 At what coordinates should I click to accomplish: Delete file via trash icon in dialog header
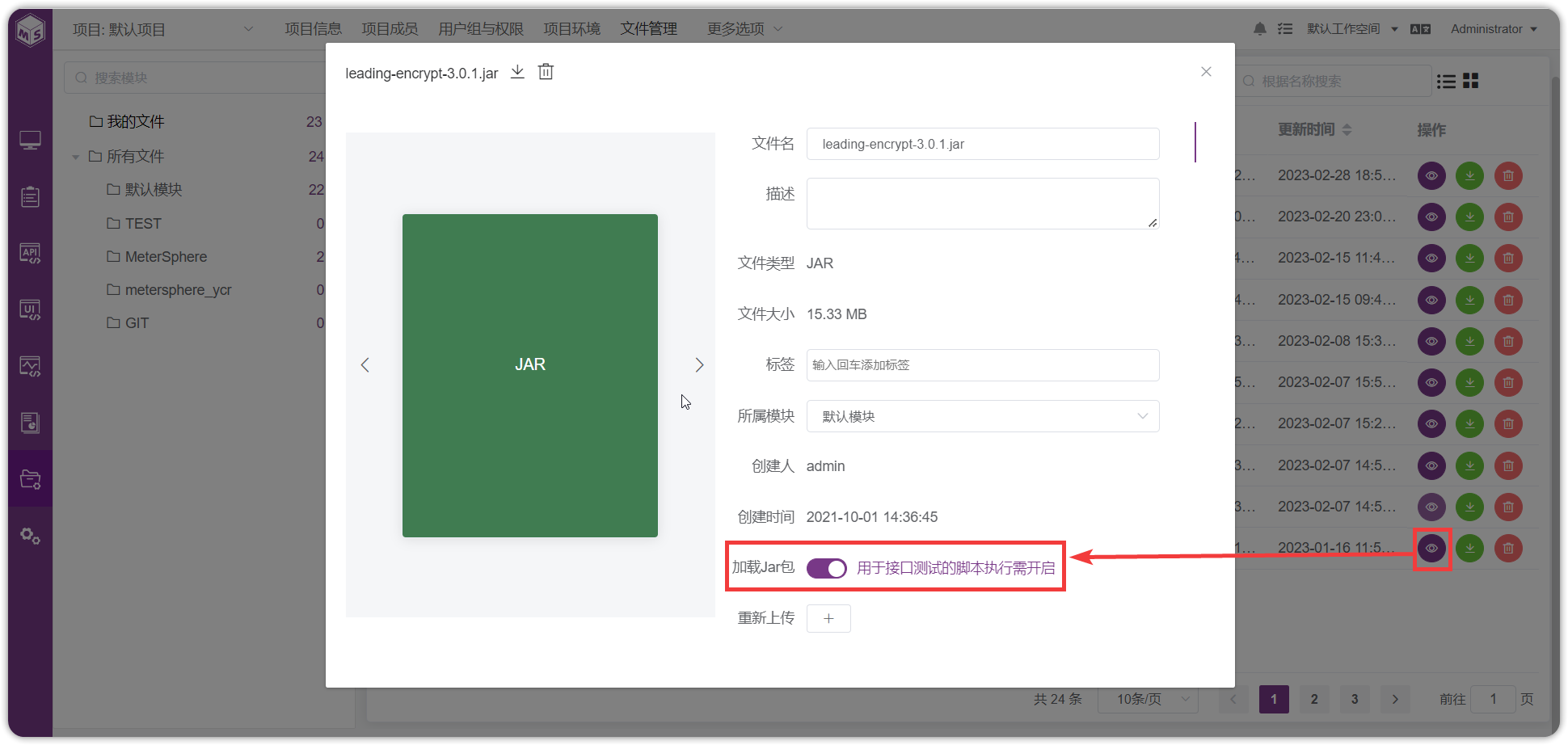tap(546, 72)
